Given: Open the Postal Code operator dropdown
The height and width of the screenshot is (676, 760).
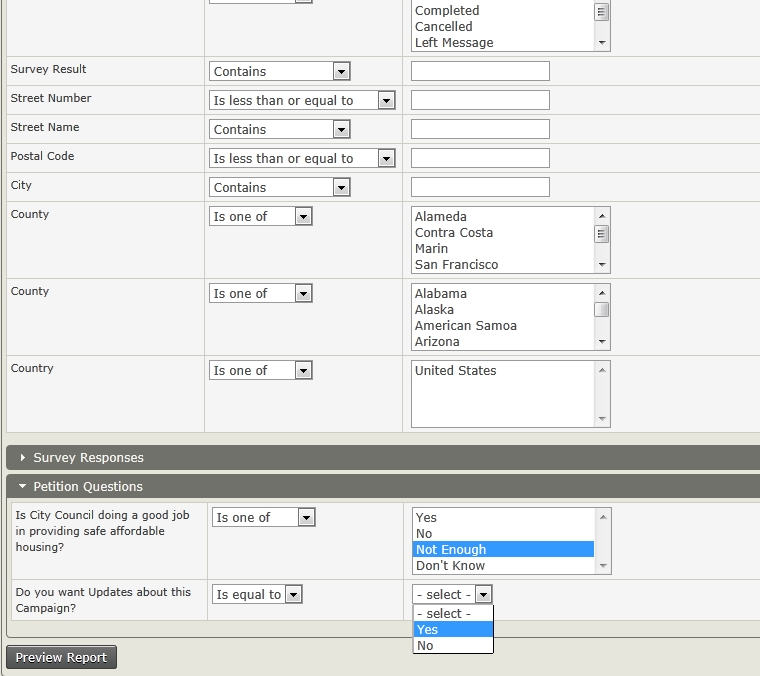Looking at the screenshot, I should [x=302, y=158].
